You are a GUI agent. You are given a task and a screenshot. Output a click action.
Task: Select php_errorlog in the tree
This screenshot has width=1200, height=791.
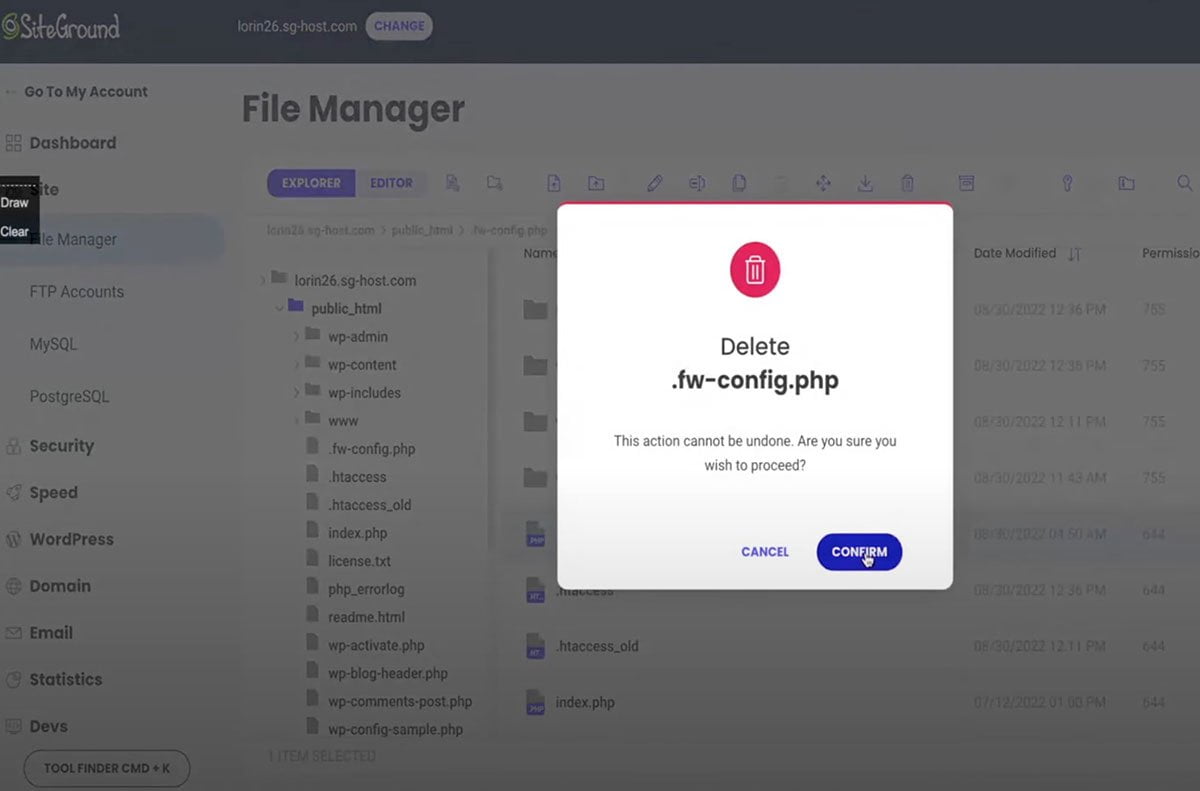point(366,589)
